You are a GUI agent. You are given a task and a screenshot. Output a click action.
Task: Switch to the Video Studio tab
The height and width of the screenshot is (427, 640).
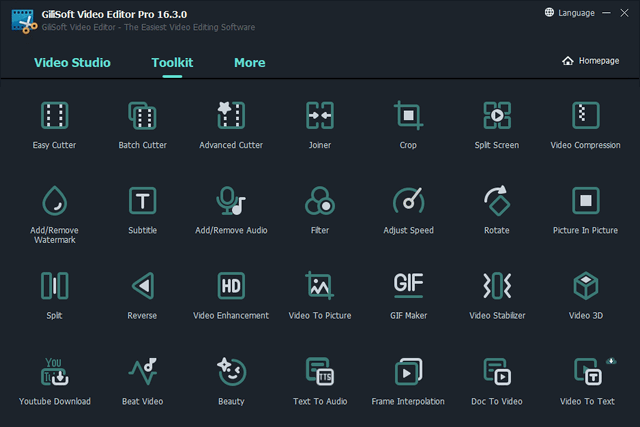coord(72,63)
